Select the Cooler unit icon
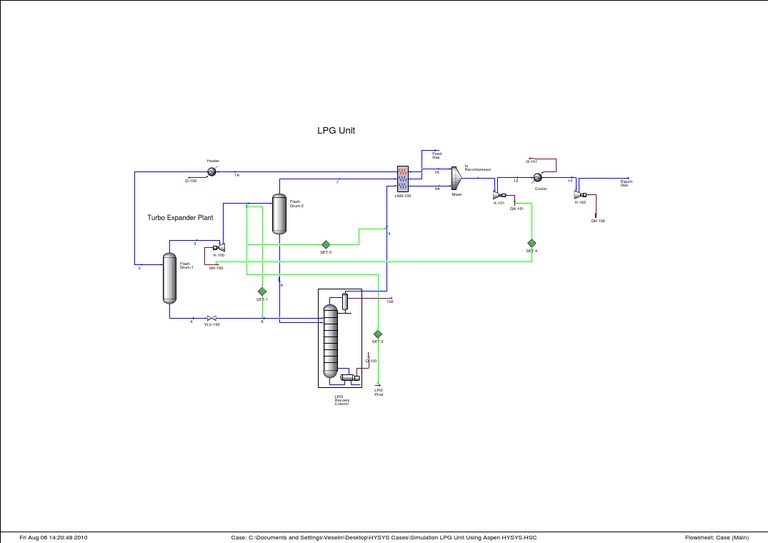Image resolution: width=768 pixels, height=543 pixels. [537, 178]
